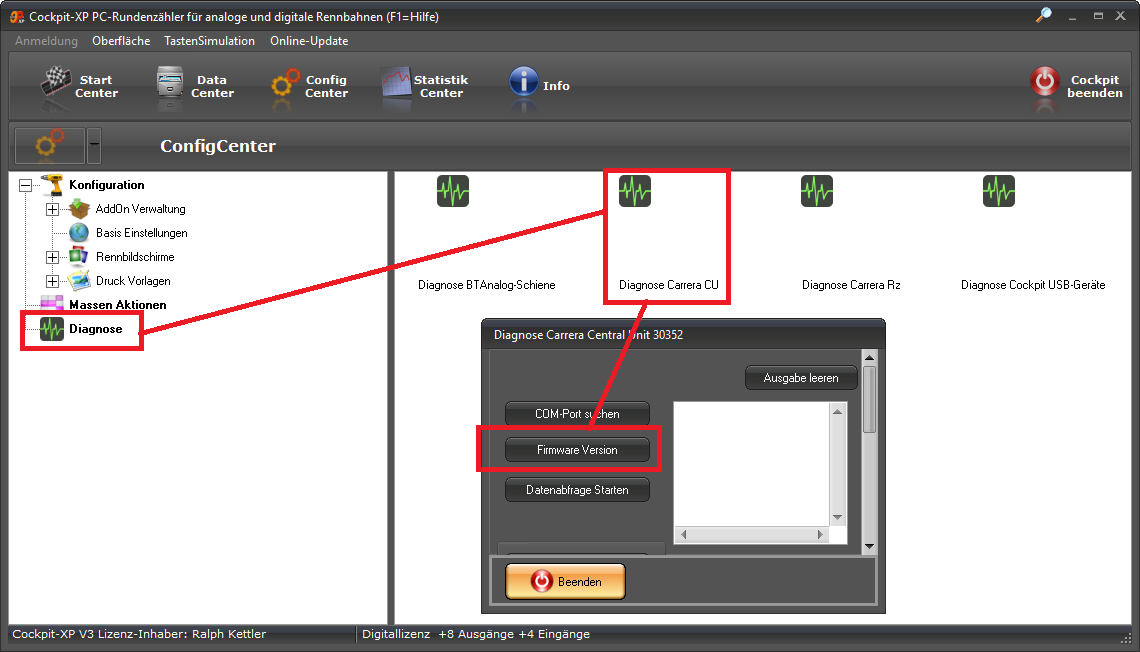Click the Digitallizenz status bar text
This screenshot has height=652, width=1140.
coord(476,634)
